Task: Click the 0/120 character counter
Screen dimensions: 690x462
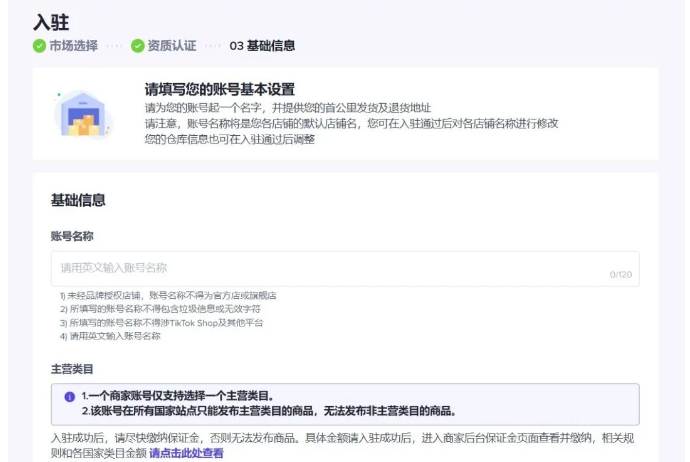Action: (x=620, y=274)
